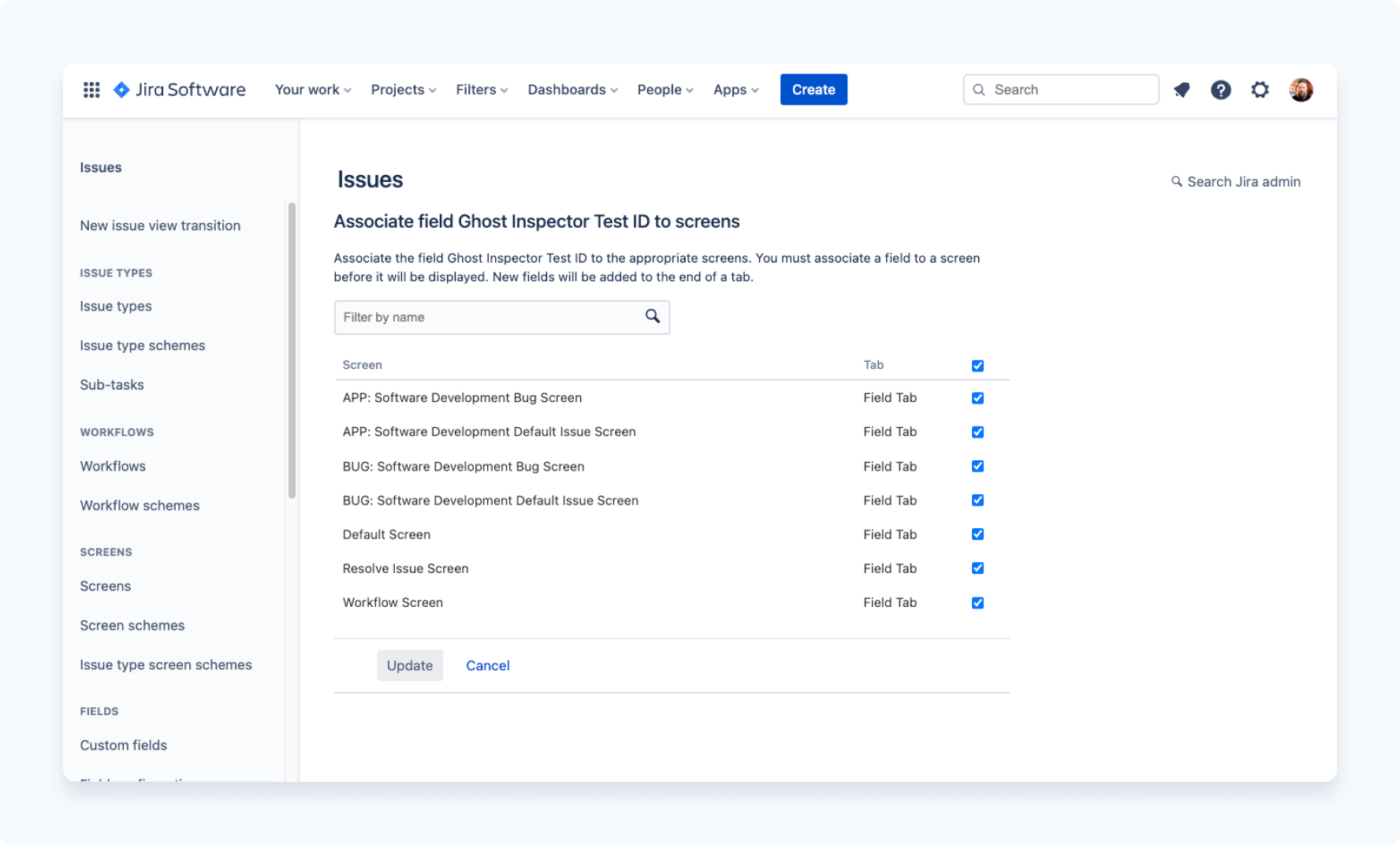Open Jira settings via the gear icon
The height and width of the screenshot is (845, 1400).
tap(1260, 90)
